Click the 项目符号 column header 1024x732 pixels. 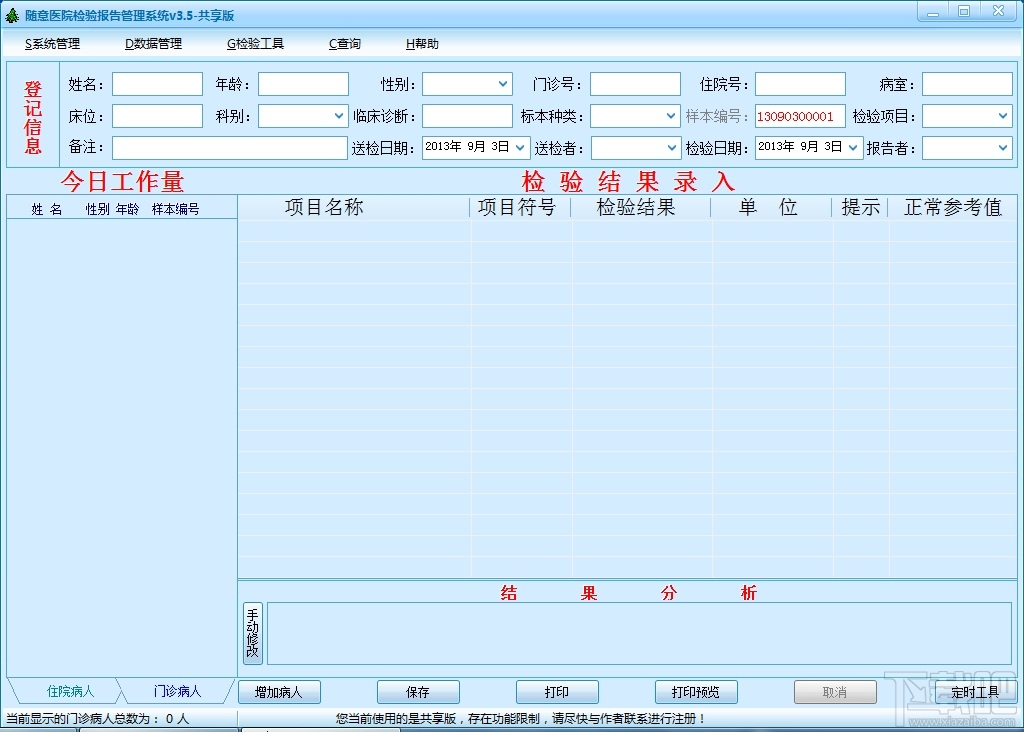coord(520,207)
